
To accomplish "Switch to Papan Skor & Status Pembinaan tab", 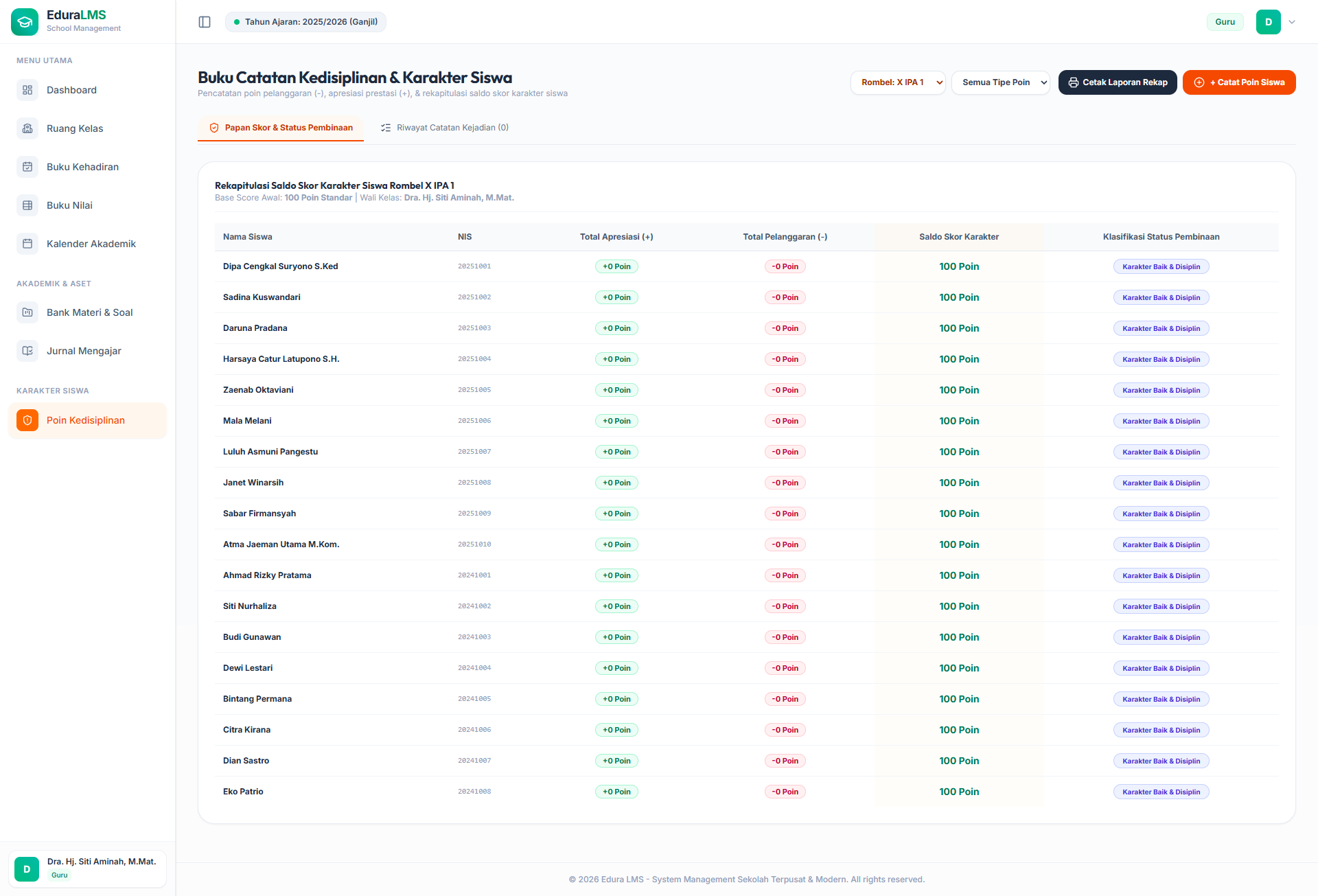I will (281, 128).
